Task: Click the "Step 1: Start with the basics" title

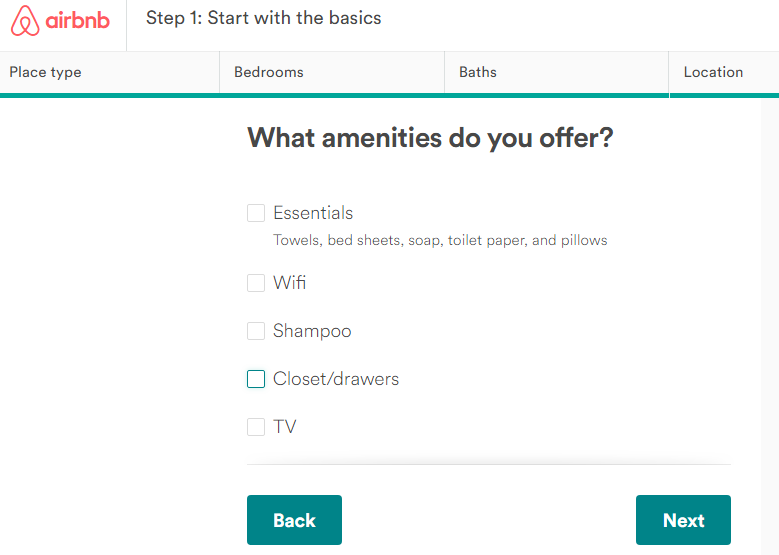Action: tap(264, 18)
